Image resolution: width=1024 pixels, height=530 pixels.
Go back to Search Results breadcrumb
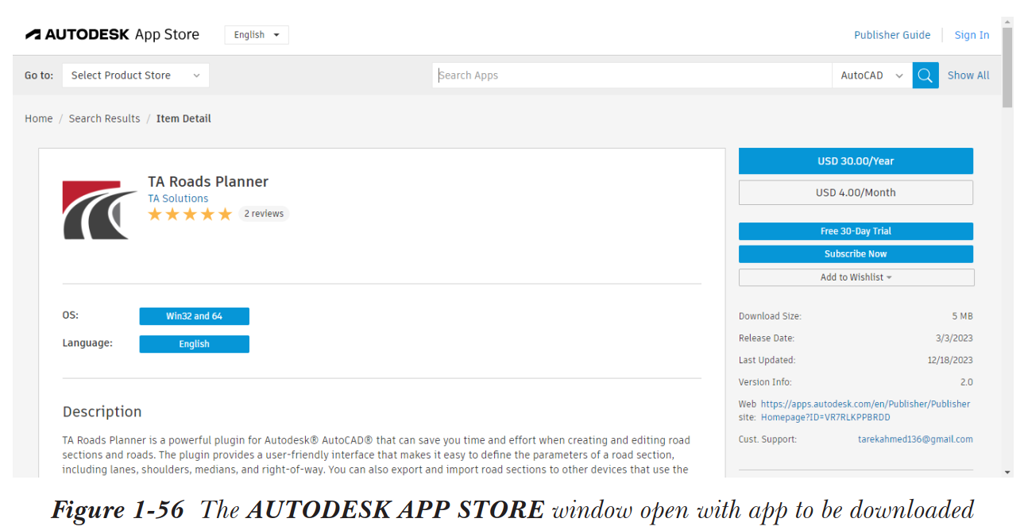click(104, 119)
